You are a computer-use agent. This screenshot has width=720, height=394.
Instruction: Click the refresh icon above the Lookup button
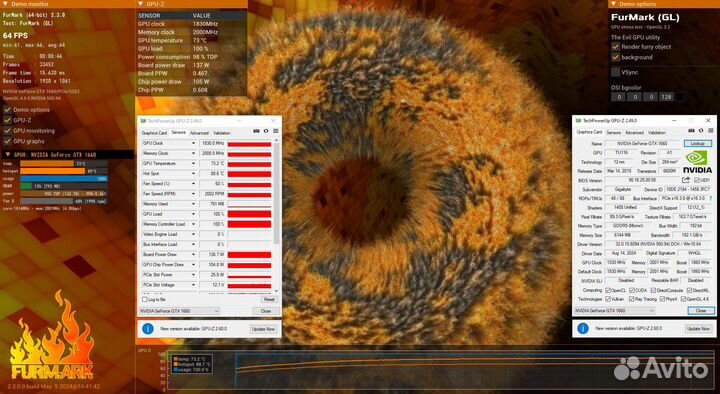tap(701, 131)
